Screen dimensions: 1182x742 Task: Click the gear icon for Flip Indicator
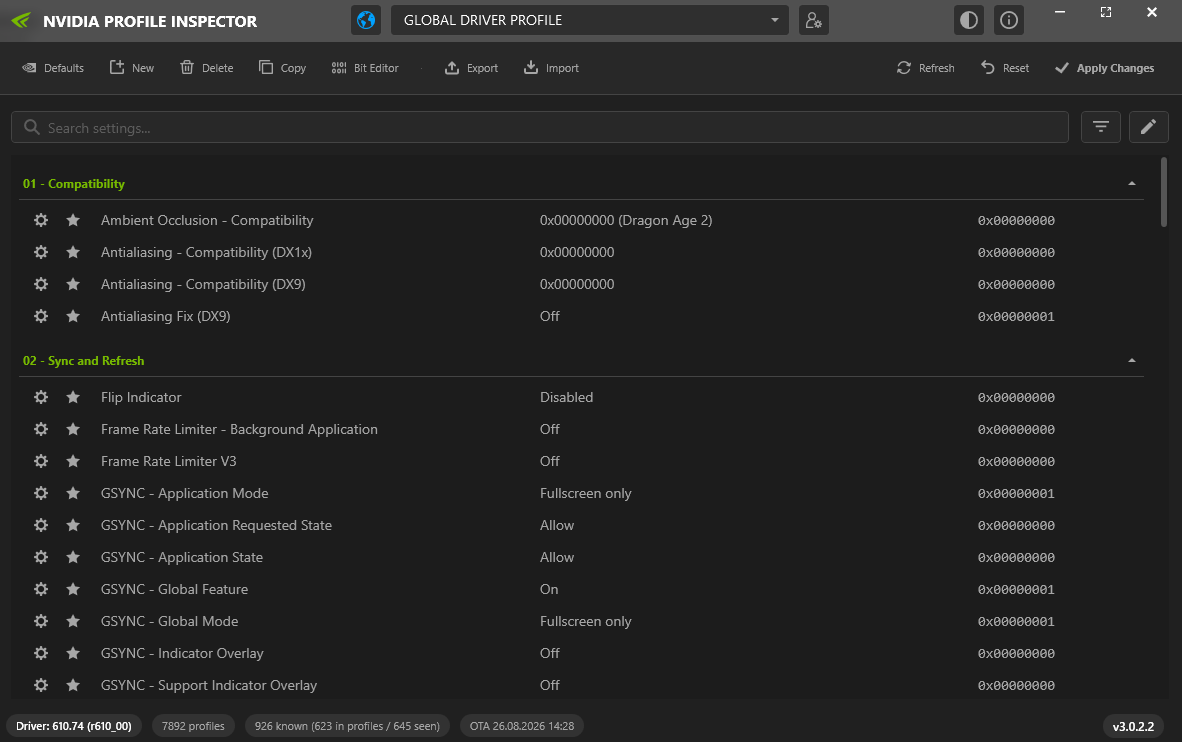(41, 397)
